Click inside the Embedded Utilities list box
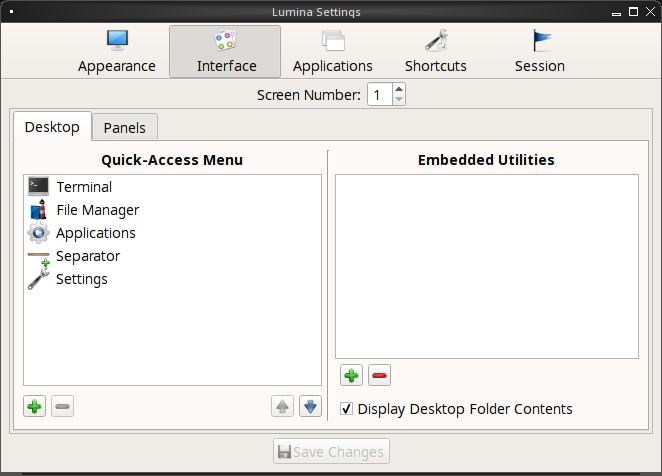This screenshot has width=662, height=476. pyautogui.click(x=487, y=267)
